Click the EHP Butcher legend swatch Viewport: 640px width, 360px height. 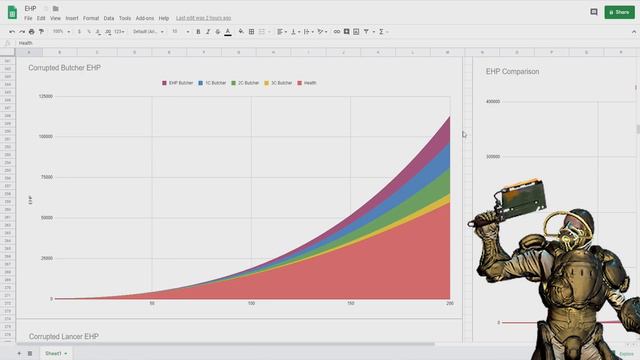[164, 83]
